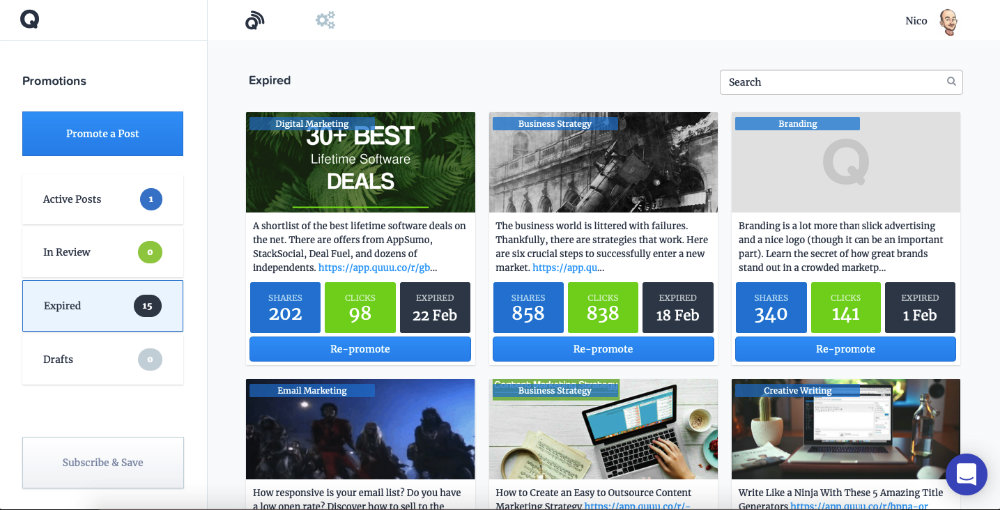The height and width of the screenshot is (510, 1000).
Task: Click the Expired page heading
Action: (x=270, y=80)
